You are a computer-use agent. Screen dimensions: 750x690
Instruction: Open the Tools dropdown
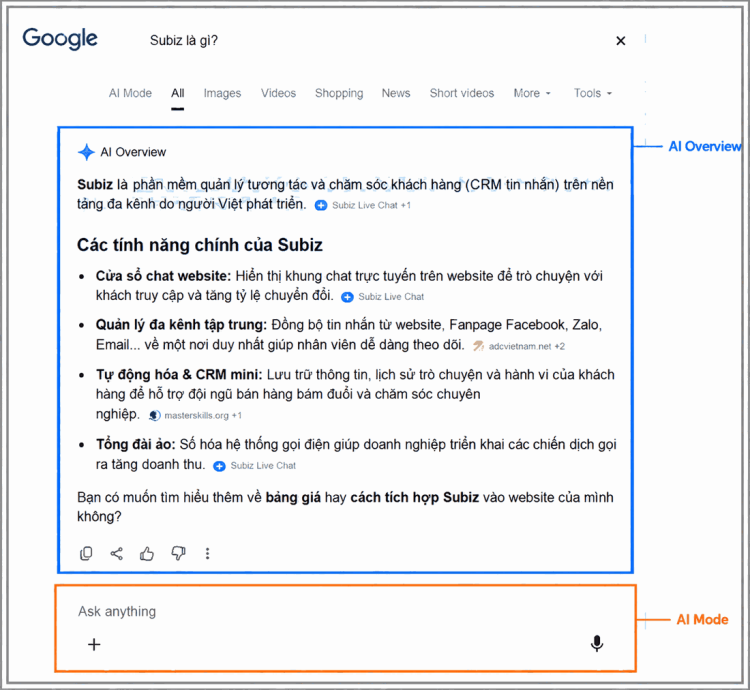593,93
